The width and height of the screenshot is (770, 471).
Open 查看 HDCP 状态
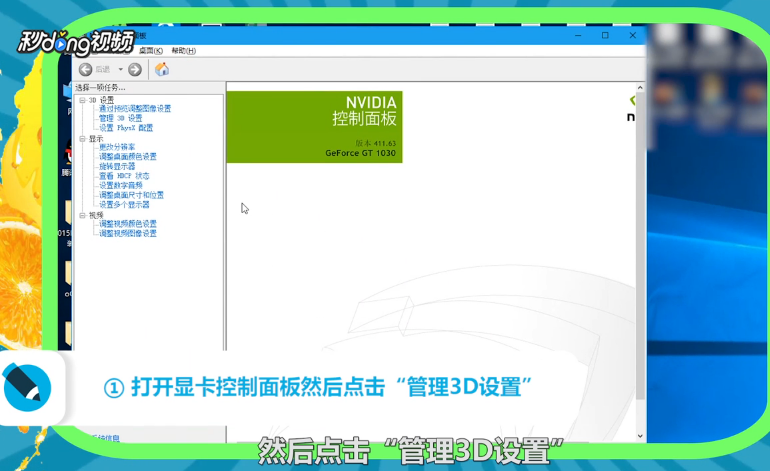coord(124,176)
